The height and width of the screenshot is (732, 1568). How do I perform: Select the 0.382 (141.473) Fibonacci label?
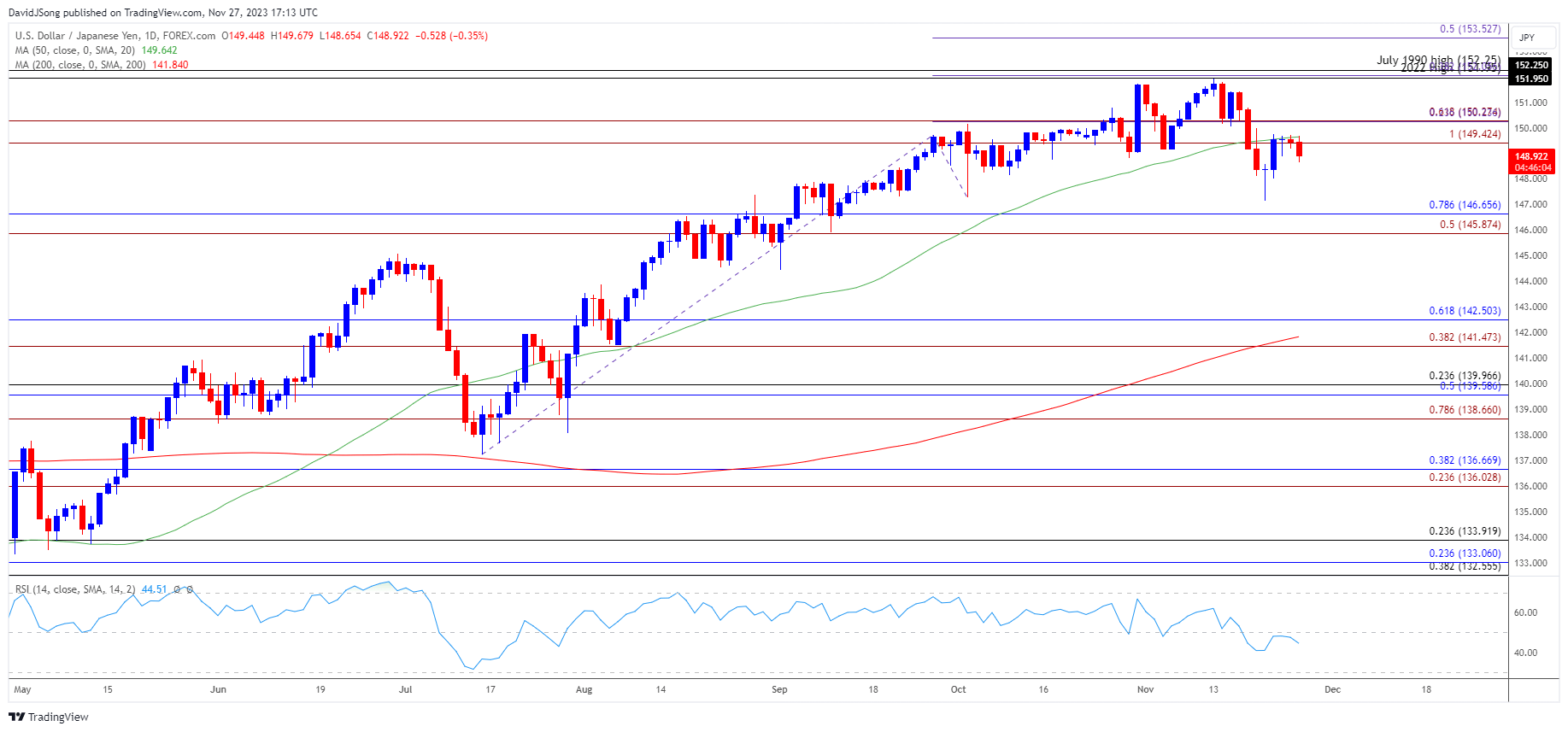(x=1465, y=337)
